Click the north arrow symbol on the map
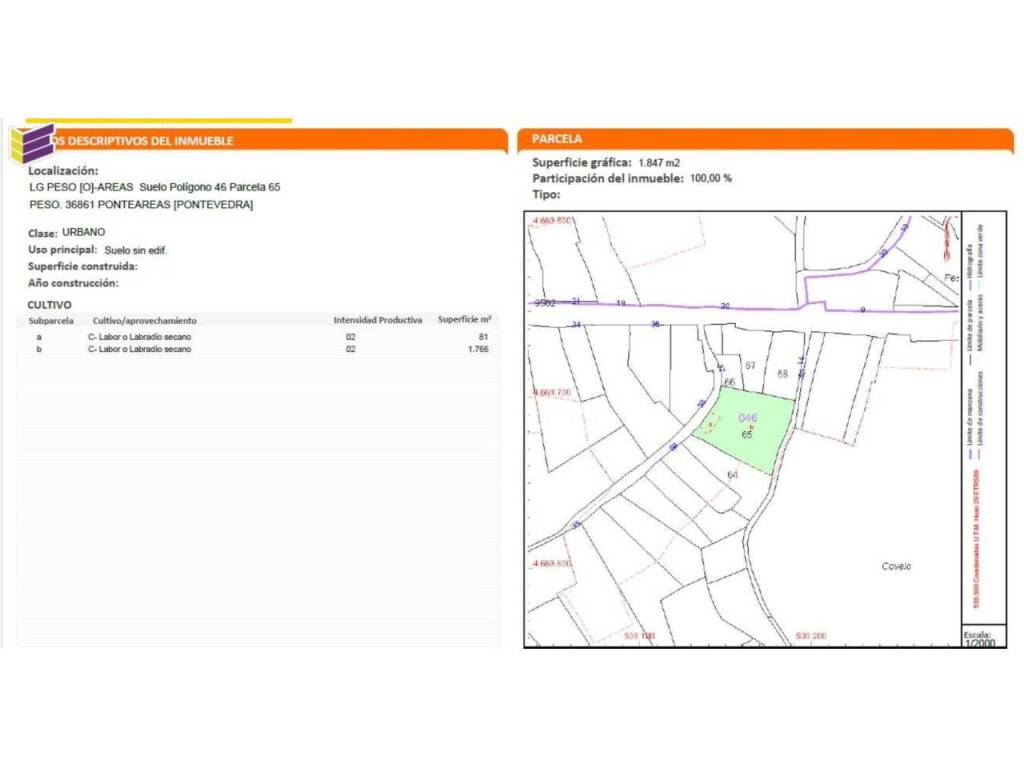The image size is (1024, 768). pyautogui.click(x=947, y=238)
